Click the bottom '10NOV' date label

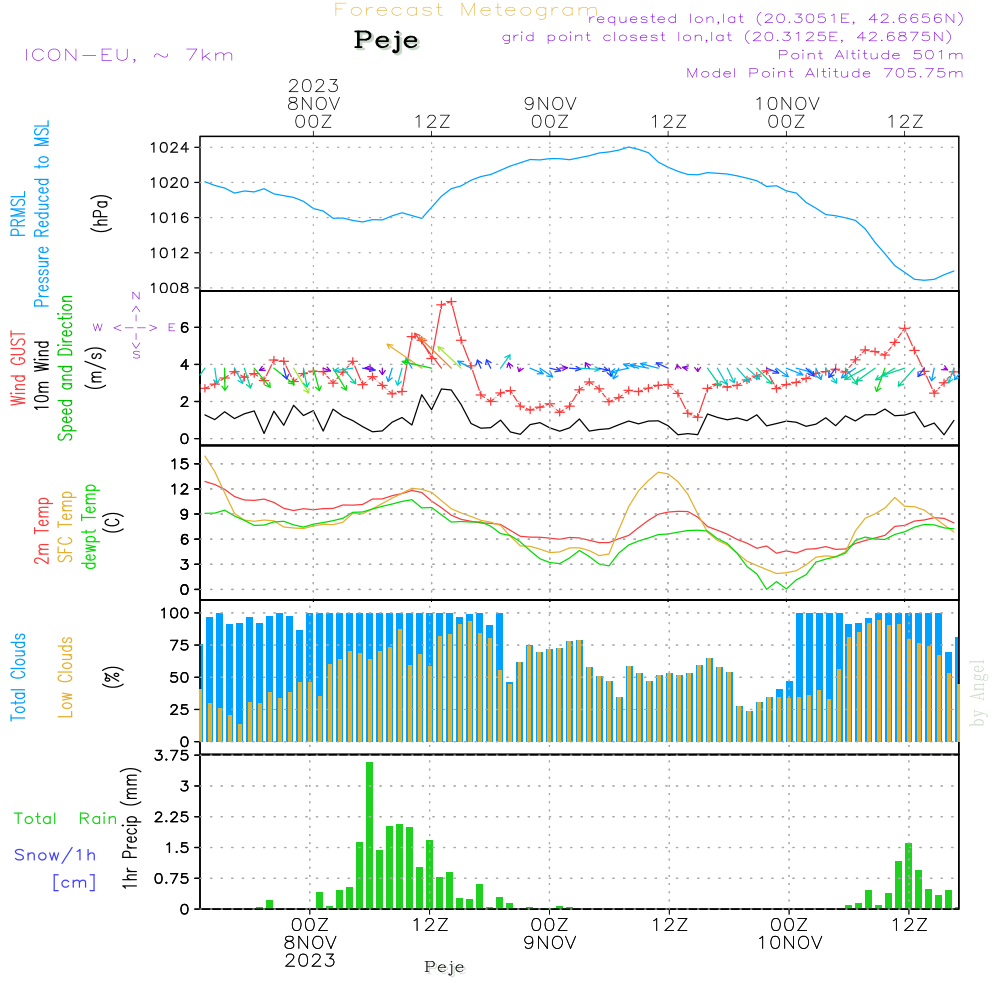click(x=790, y=943)
